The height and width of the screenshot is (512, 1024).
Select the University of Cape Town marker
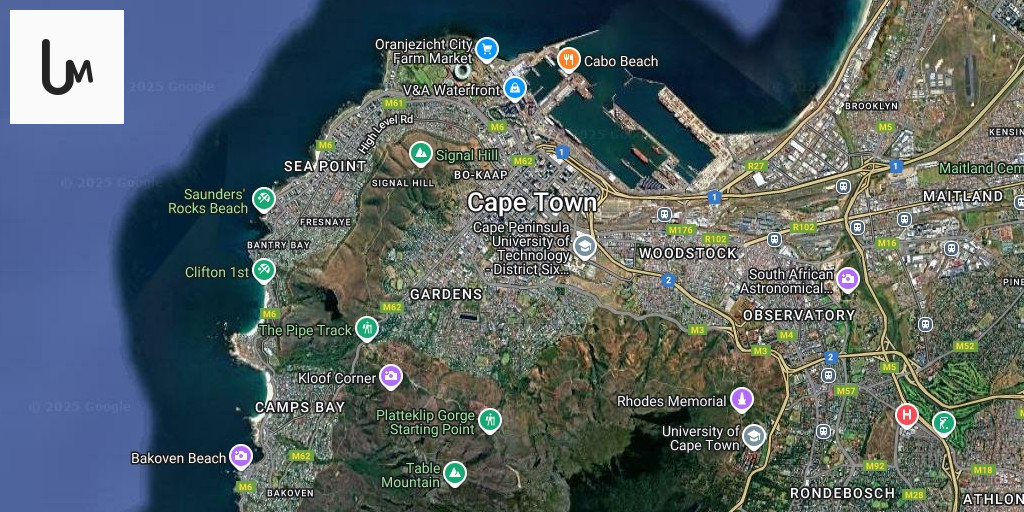753,436
